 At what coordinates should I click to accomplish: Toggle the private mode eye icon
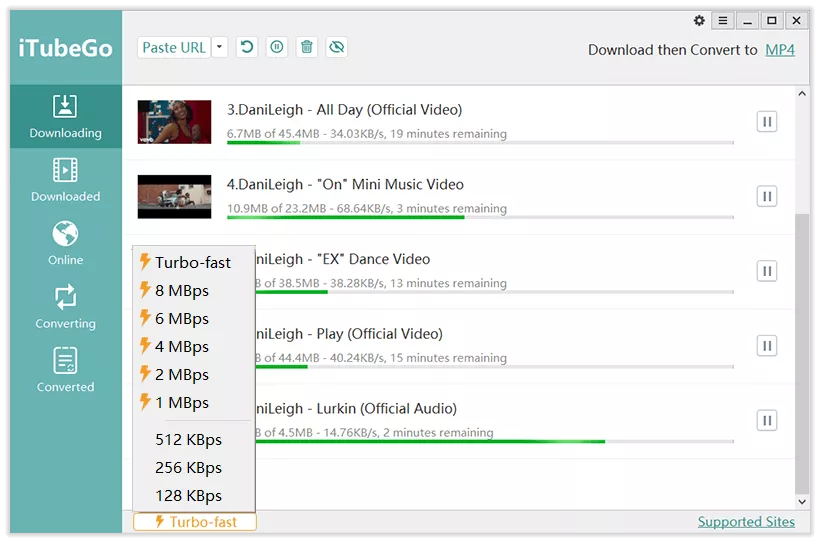337,47
